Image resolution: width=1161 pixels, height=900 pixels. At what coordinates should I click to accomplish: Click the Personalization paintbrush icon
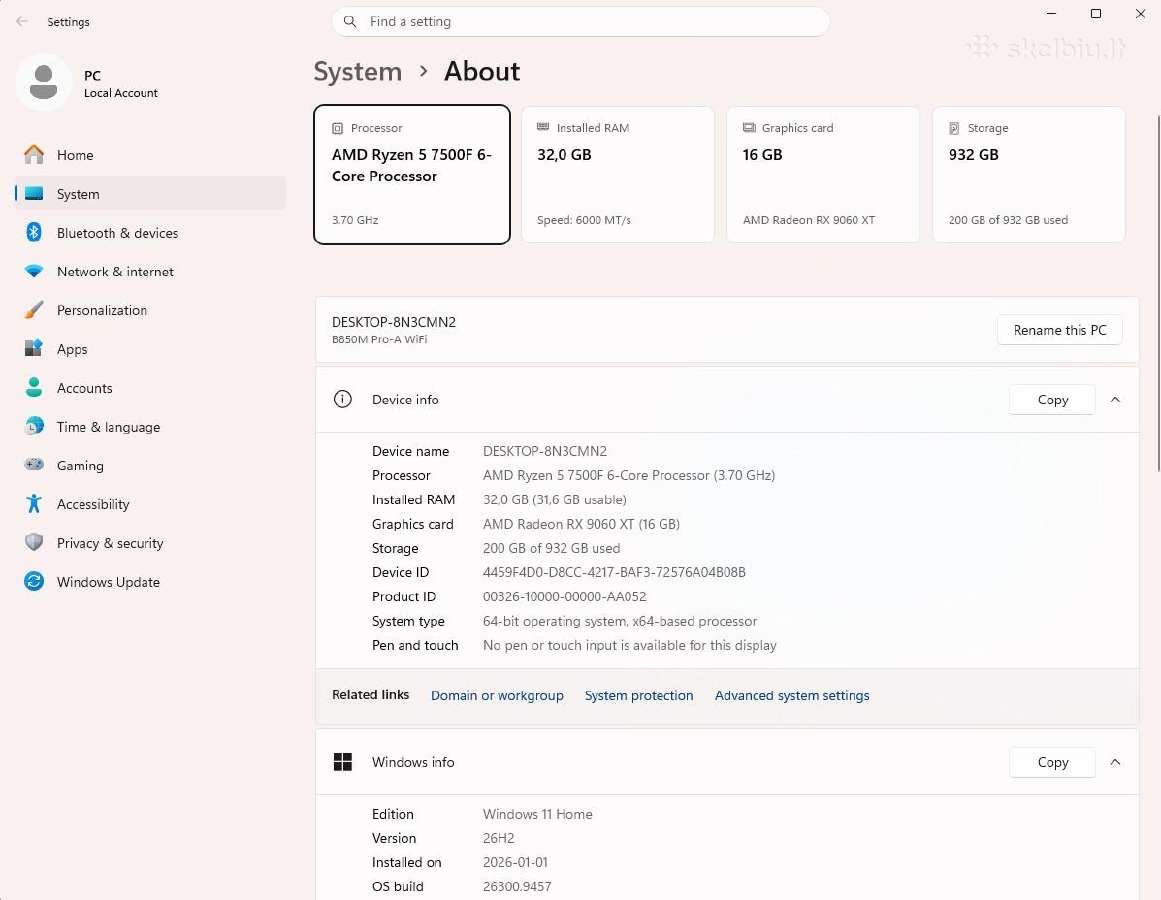pos(34,310)
